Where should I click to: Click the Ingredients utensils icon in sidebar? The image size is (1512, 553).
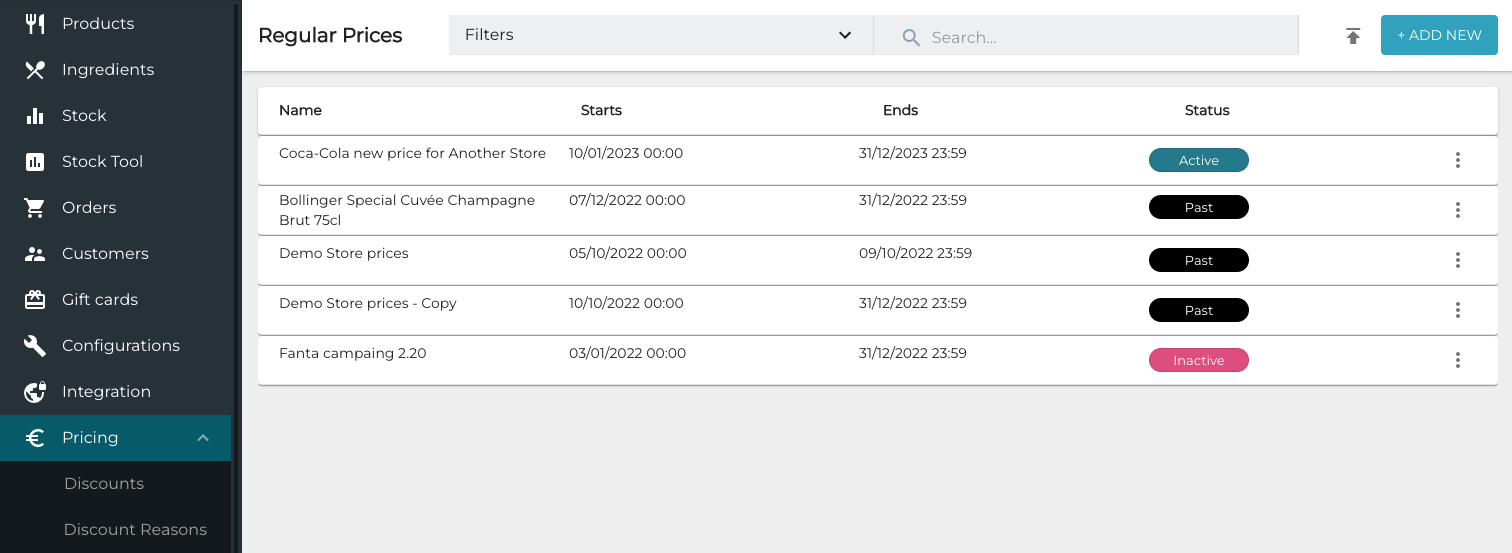pos(35,70)
